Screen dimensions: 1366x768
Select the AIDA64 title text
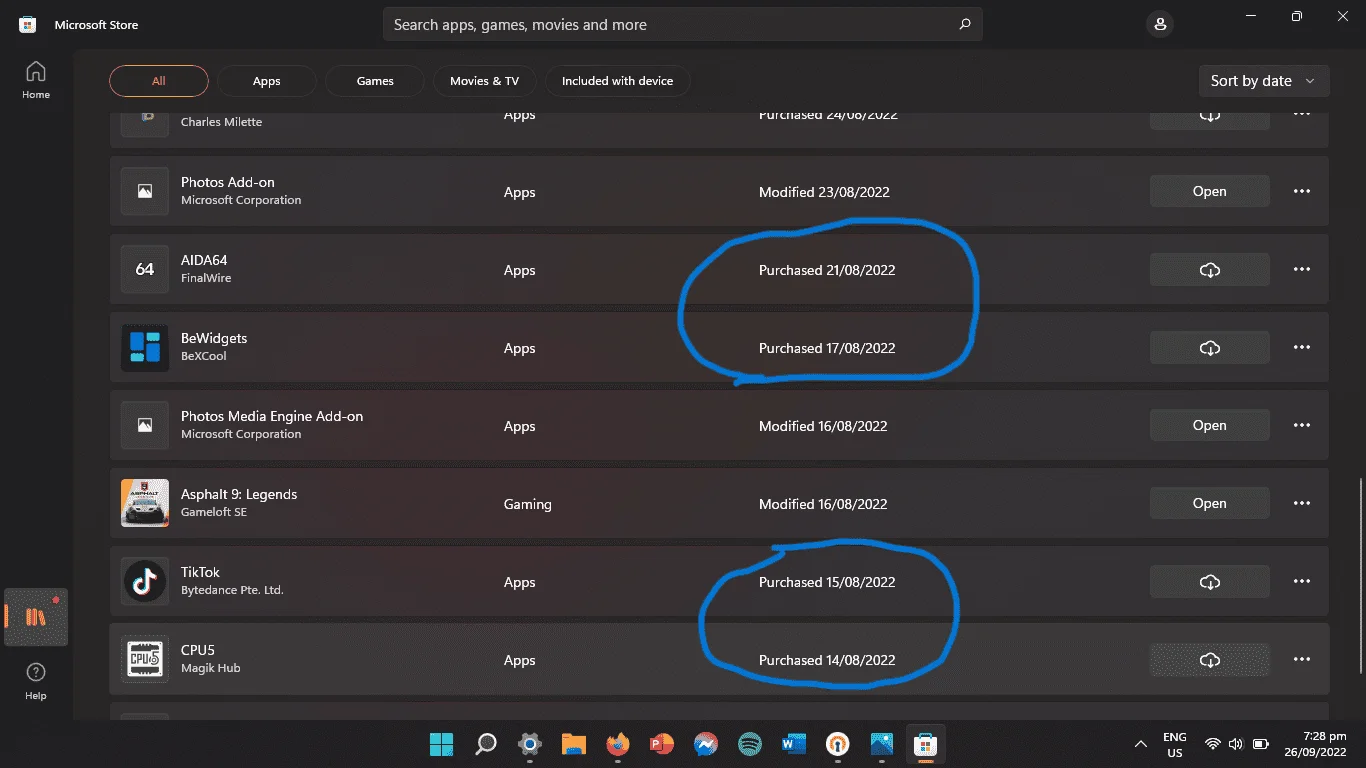click(204, 260)
